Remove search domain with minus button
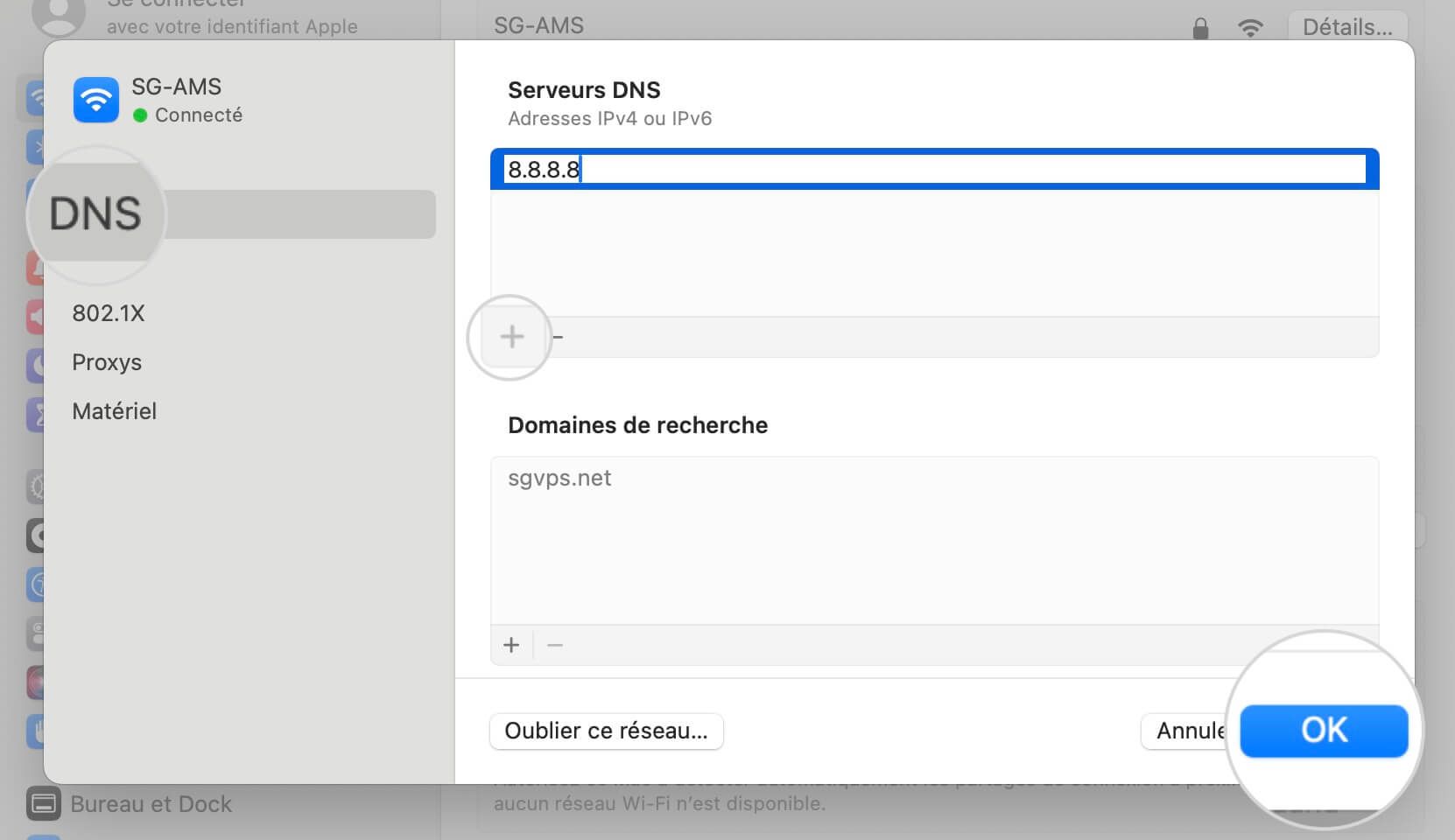This screenshot has width=1455, height=840. [554, 646]
